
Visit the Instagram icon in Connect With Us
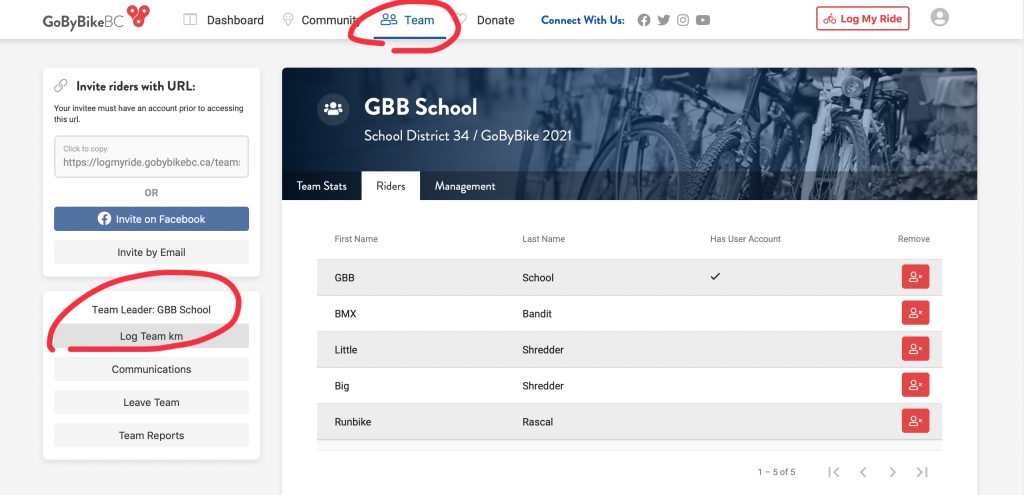683,20
